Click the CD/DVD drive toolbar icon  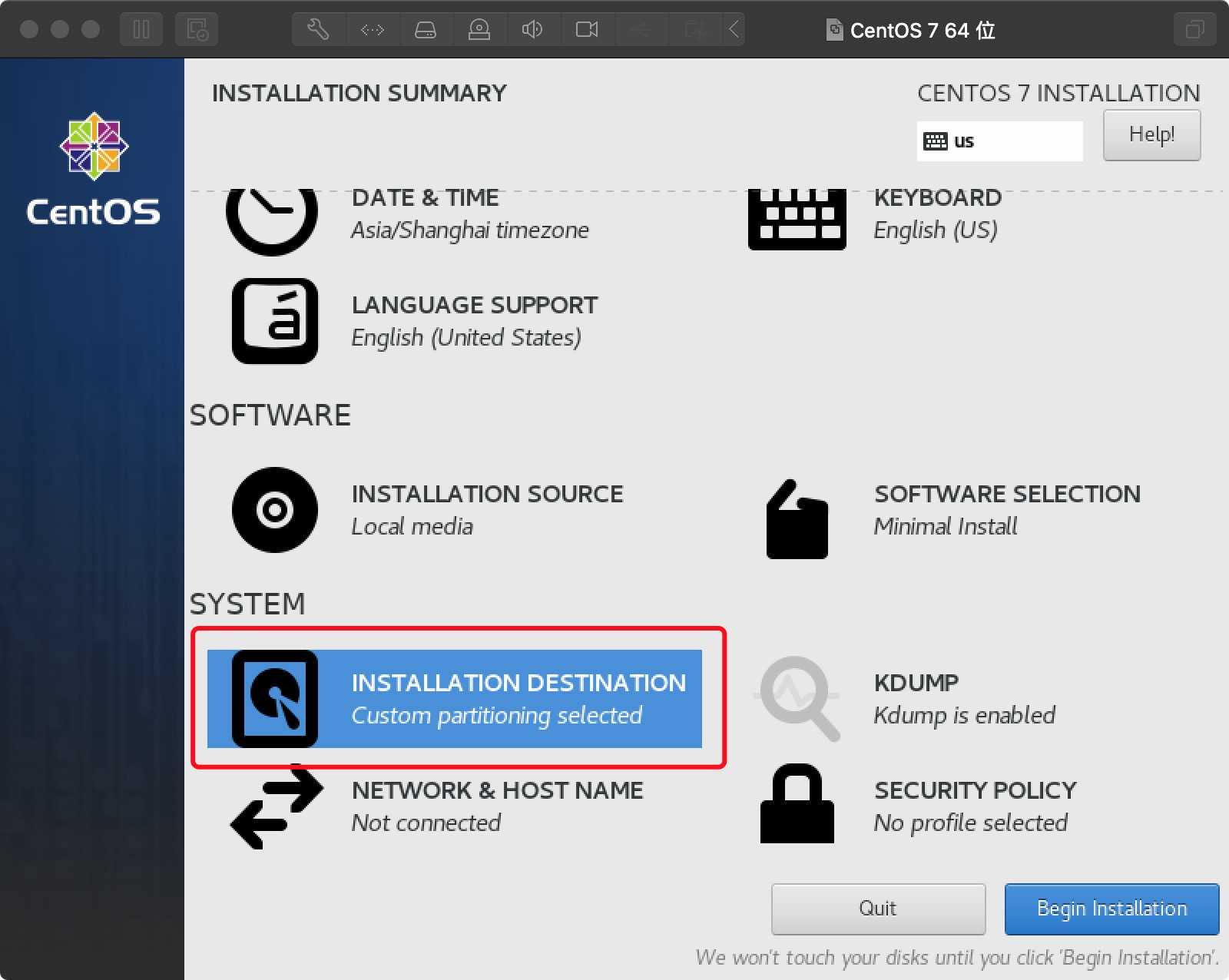point(479,30)
